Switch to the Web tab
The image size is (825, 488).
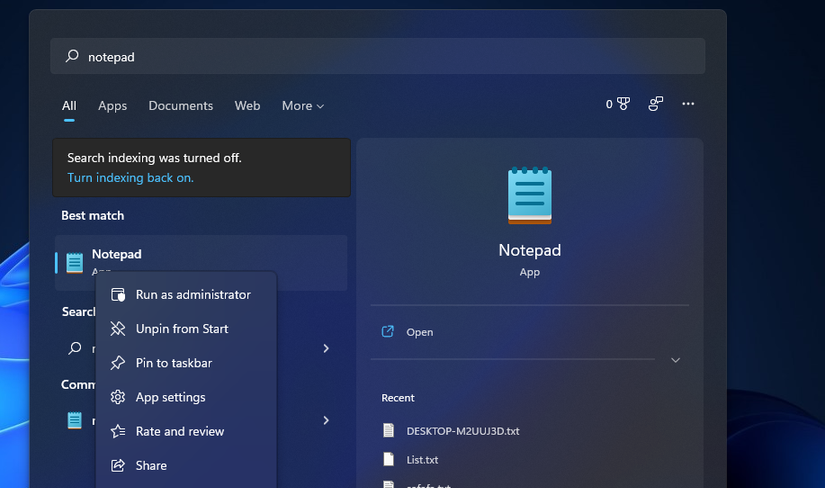(247, 106)
